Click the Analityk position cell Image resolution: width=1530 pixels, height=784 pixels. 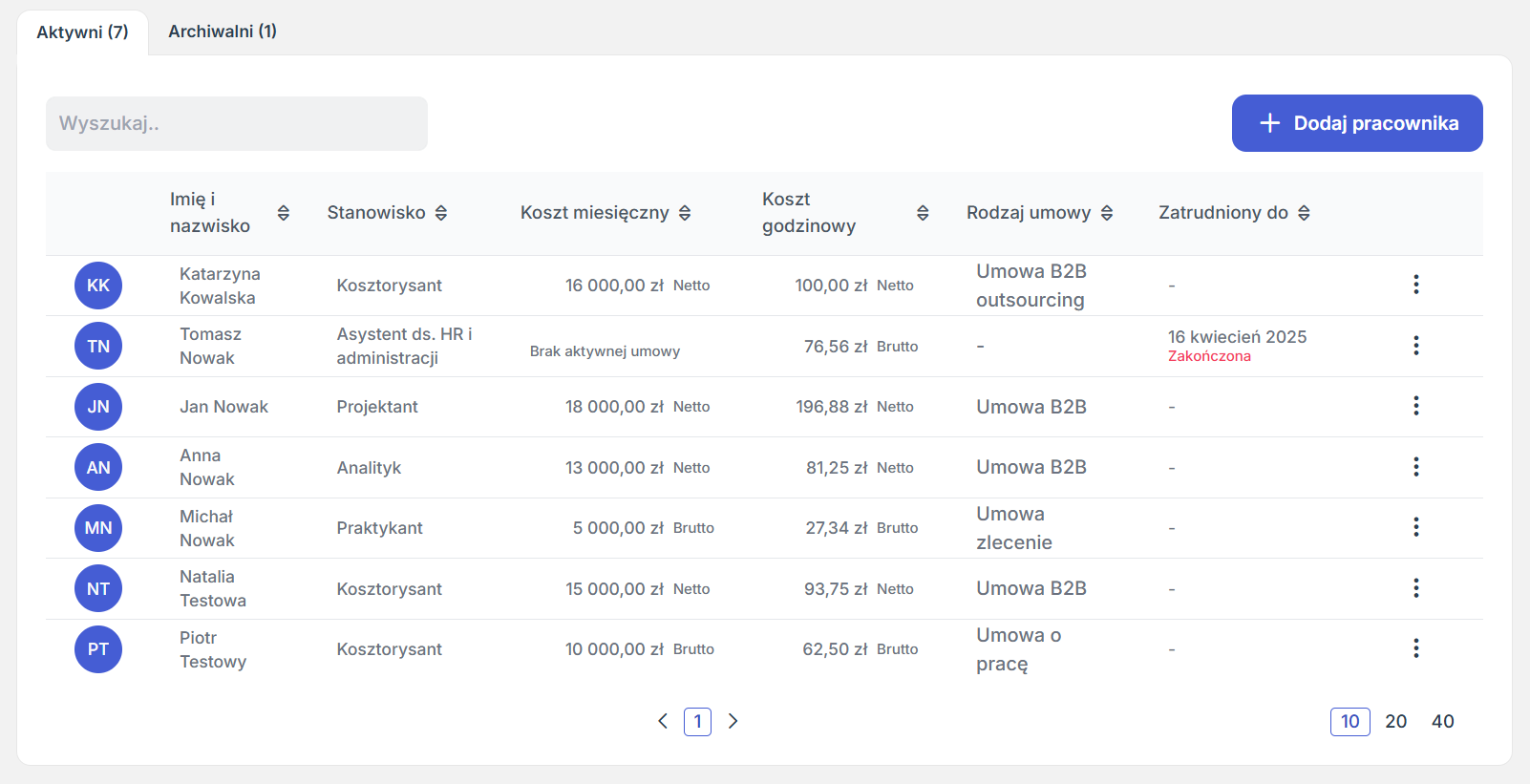pos(369,468)
